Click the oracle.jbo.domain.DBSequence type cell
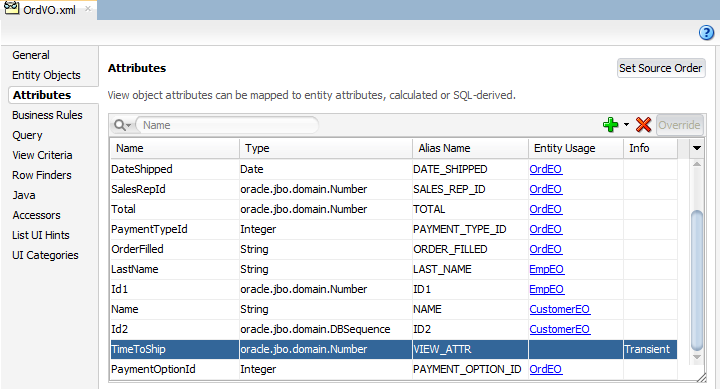720x389 pixels. point(326,329)
